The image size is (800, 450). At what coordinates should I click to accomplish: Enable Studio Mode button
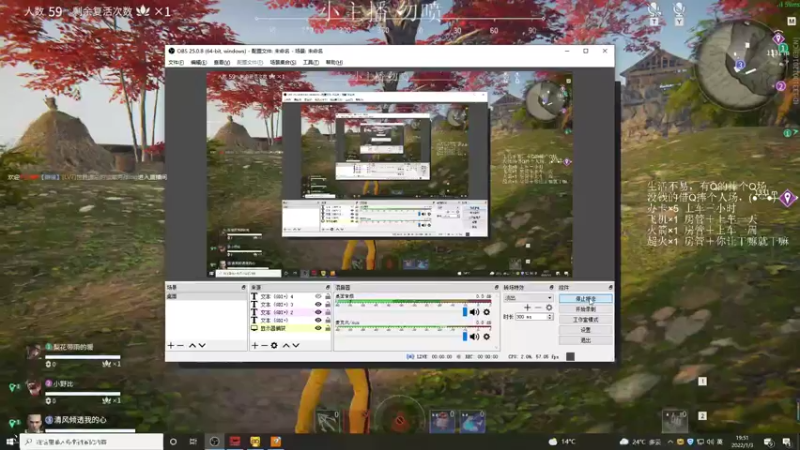586,319
